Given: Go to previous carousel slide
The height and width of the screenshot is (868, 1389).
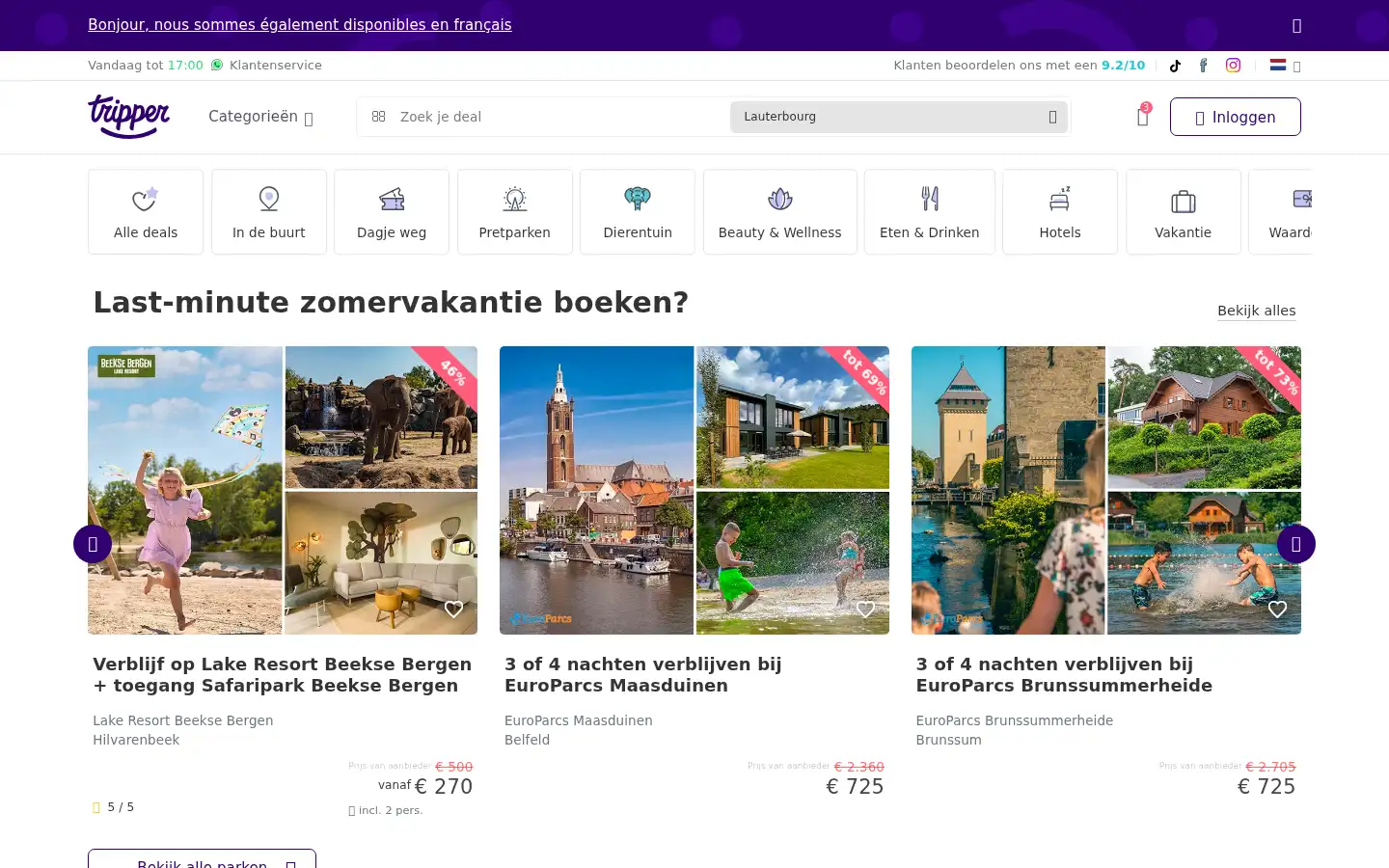Looking at the screenshot, I should (93, 544).
